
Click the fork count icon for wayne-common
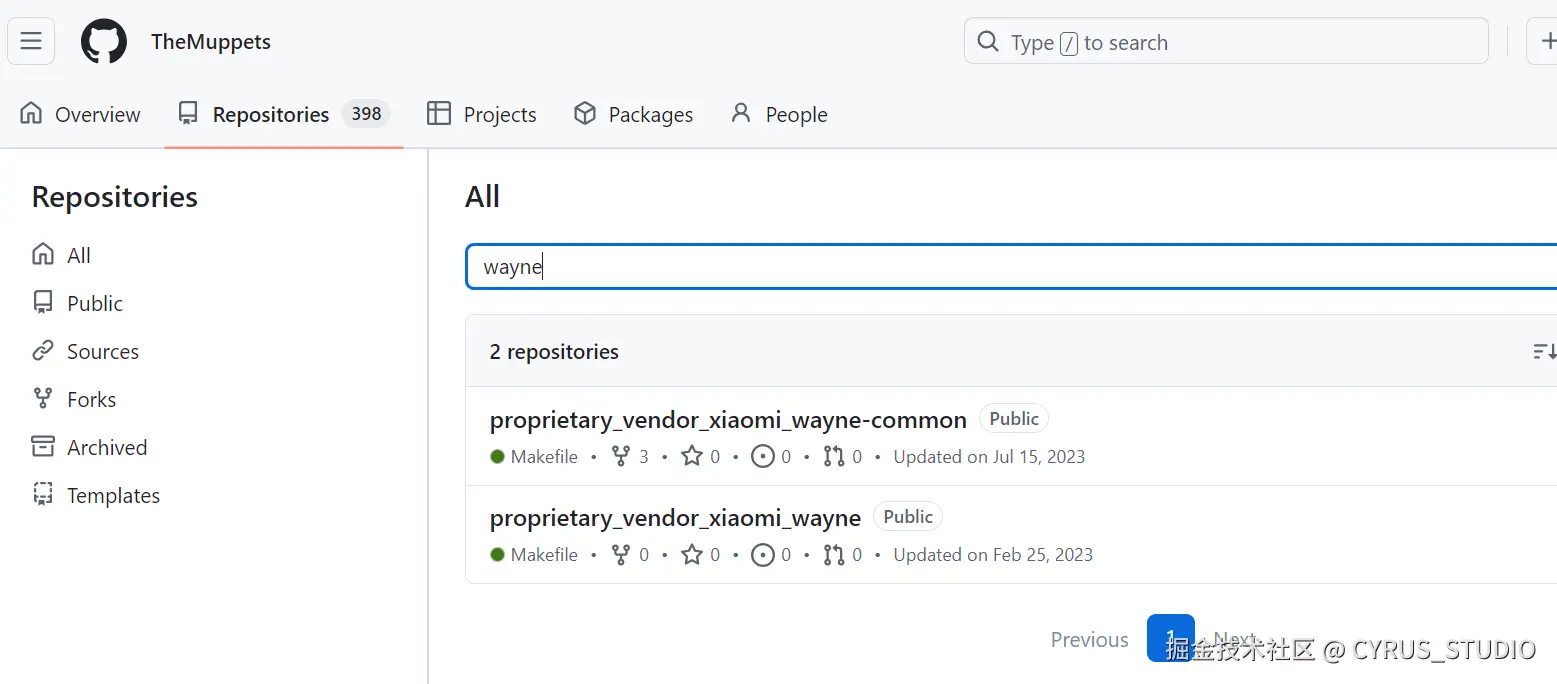(x=621, y=457)
